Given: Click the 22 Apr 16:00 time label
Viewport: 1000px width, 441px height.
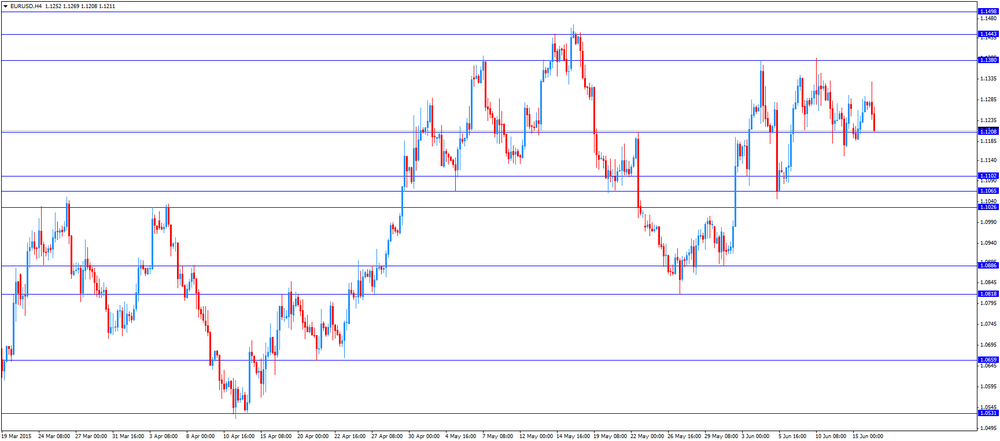Looking at the screenshot, I should [350, 437].
